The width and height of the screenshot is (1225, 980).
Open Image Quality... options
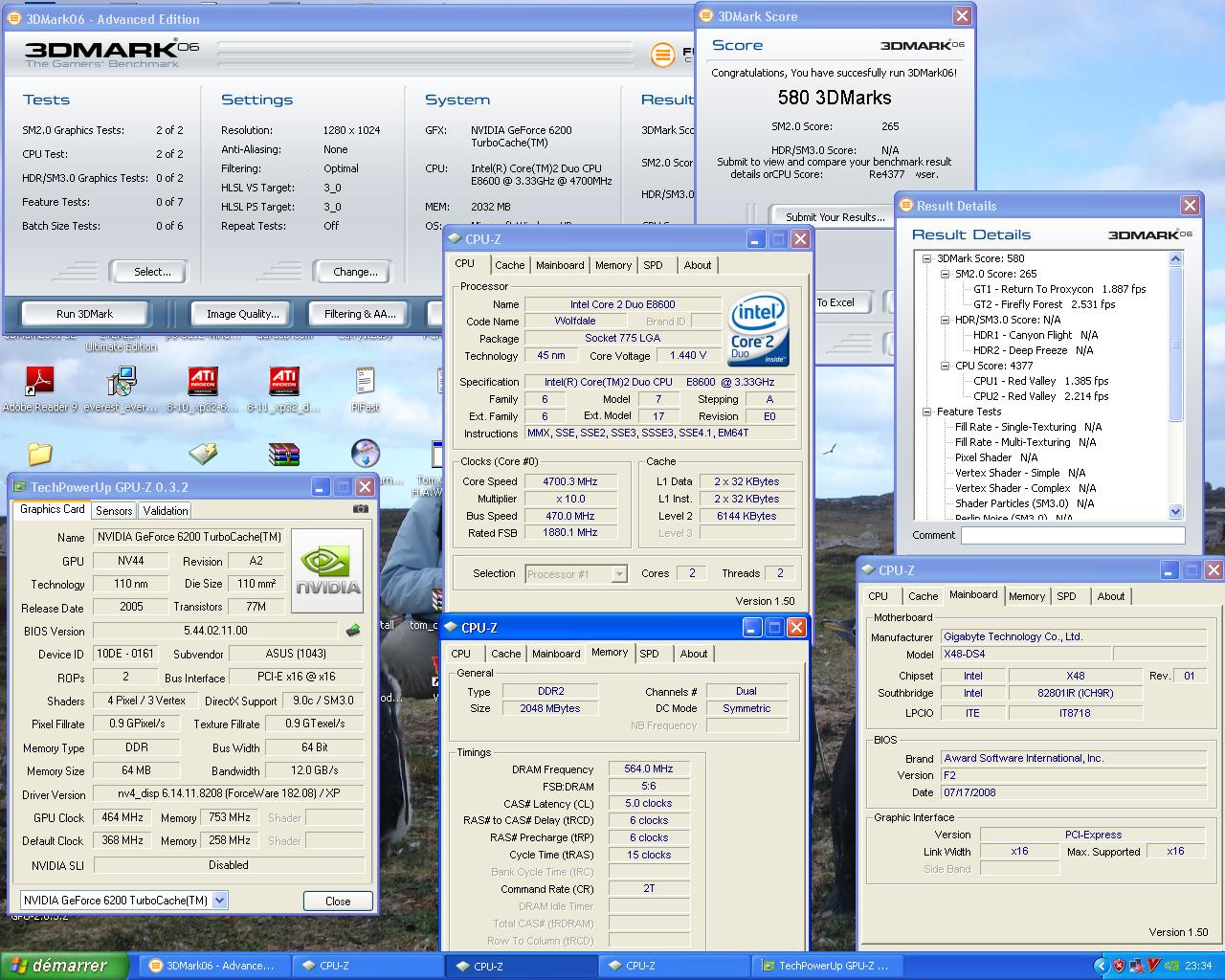coord(243,314)
